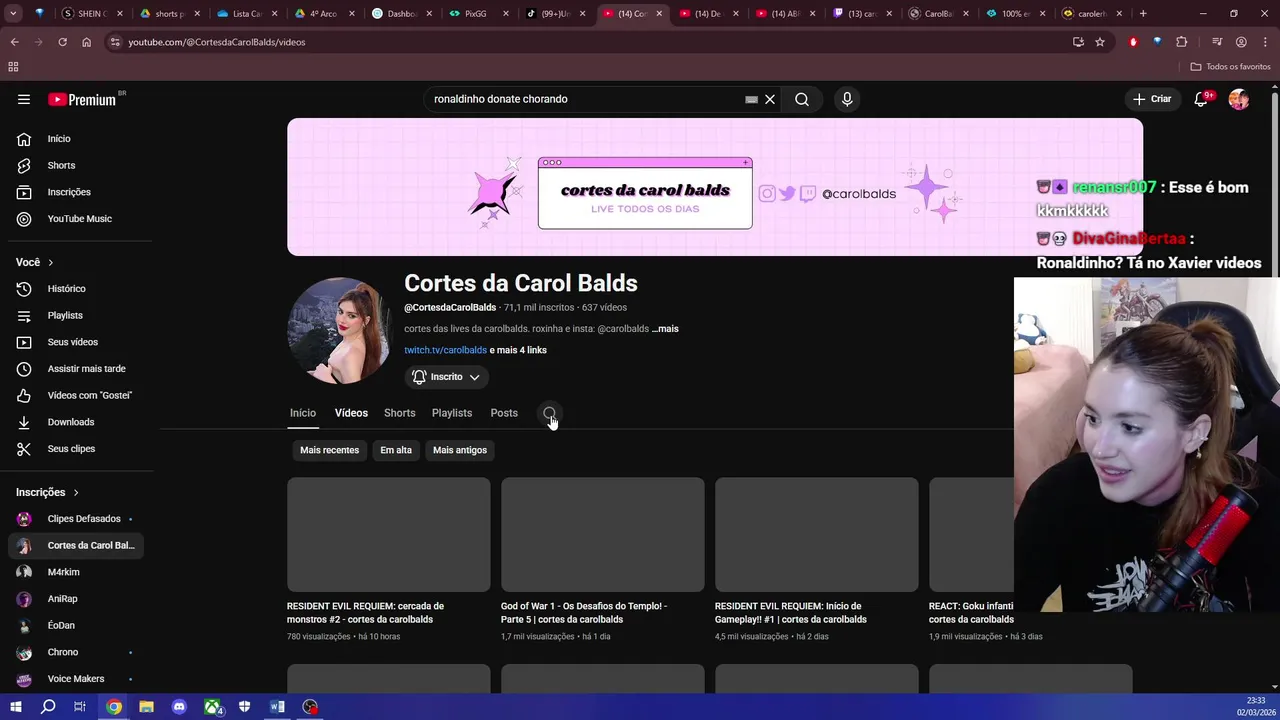
Task: Open Chrono subscription channel
Action: pyautogui.click(x=76, y=652)
